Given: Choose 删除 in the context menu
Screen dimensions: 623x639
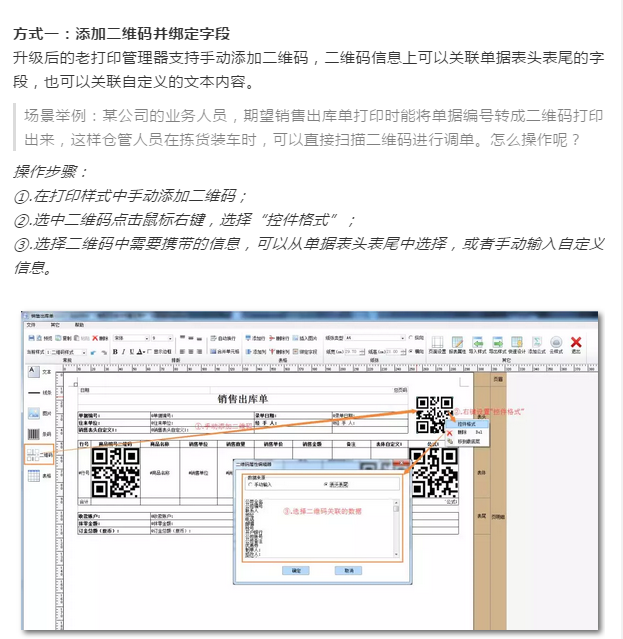Looking at the screenshot, I should 467,432.
